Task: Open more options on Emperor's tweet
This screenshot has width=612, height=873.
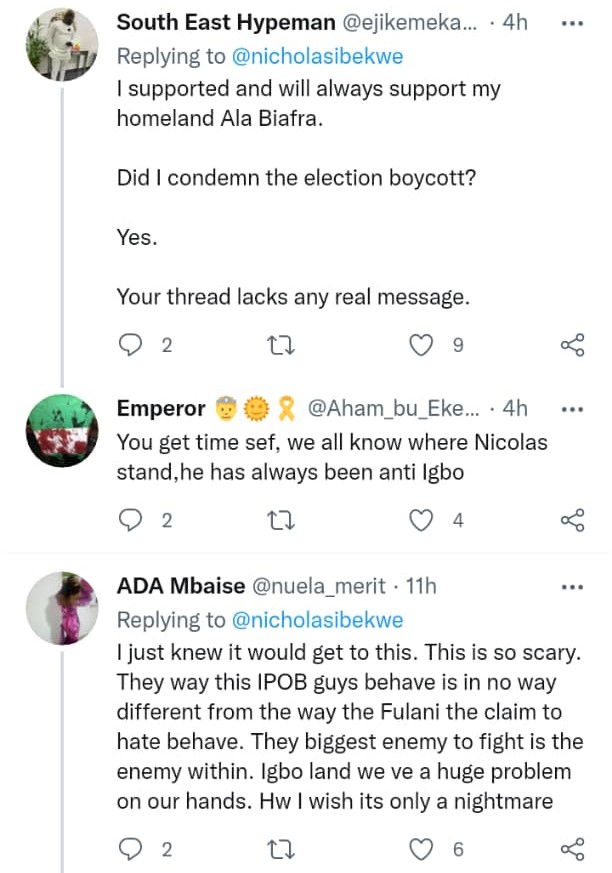Action: pos(572,408)
